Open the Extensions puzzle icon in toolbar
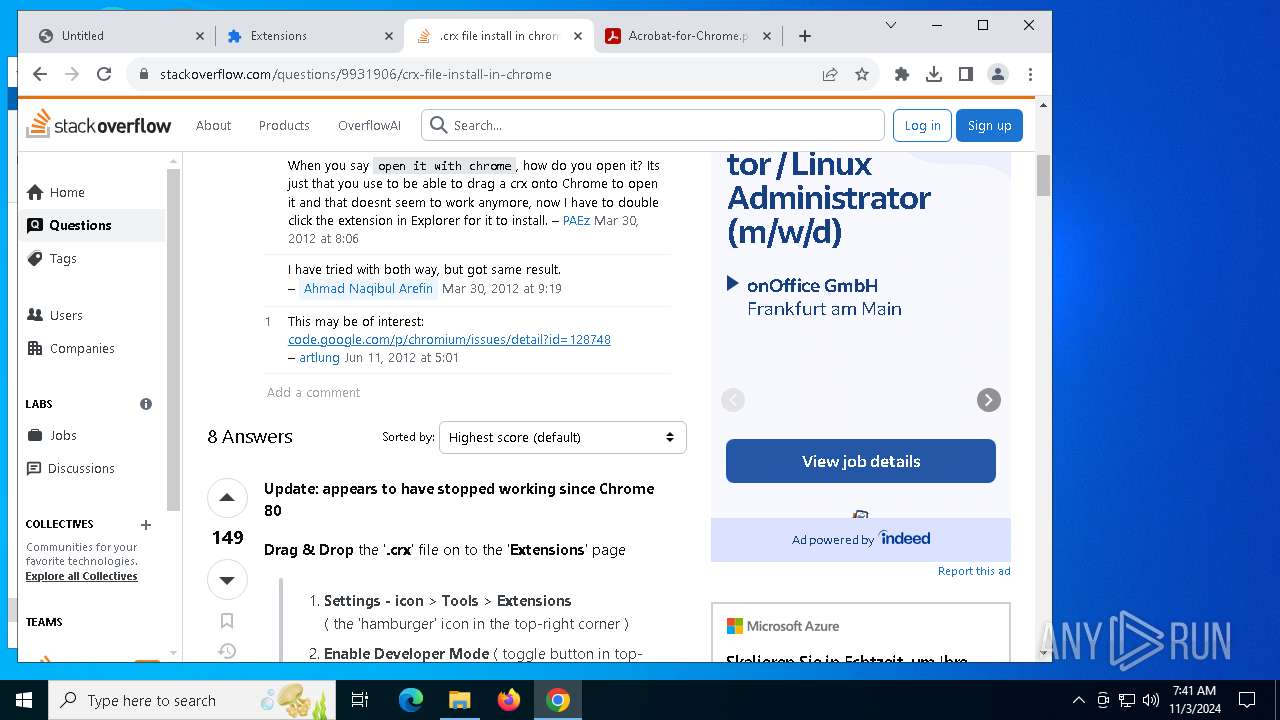Viewport: 1280px width, 720px height. [902, 74]
